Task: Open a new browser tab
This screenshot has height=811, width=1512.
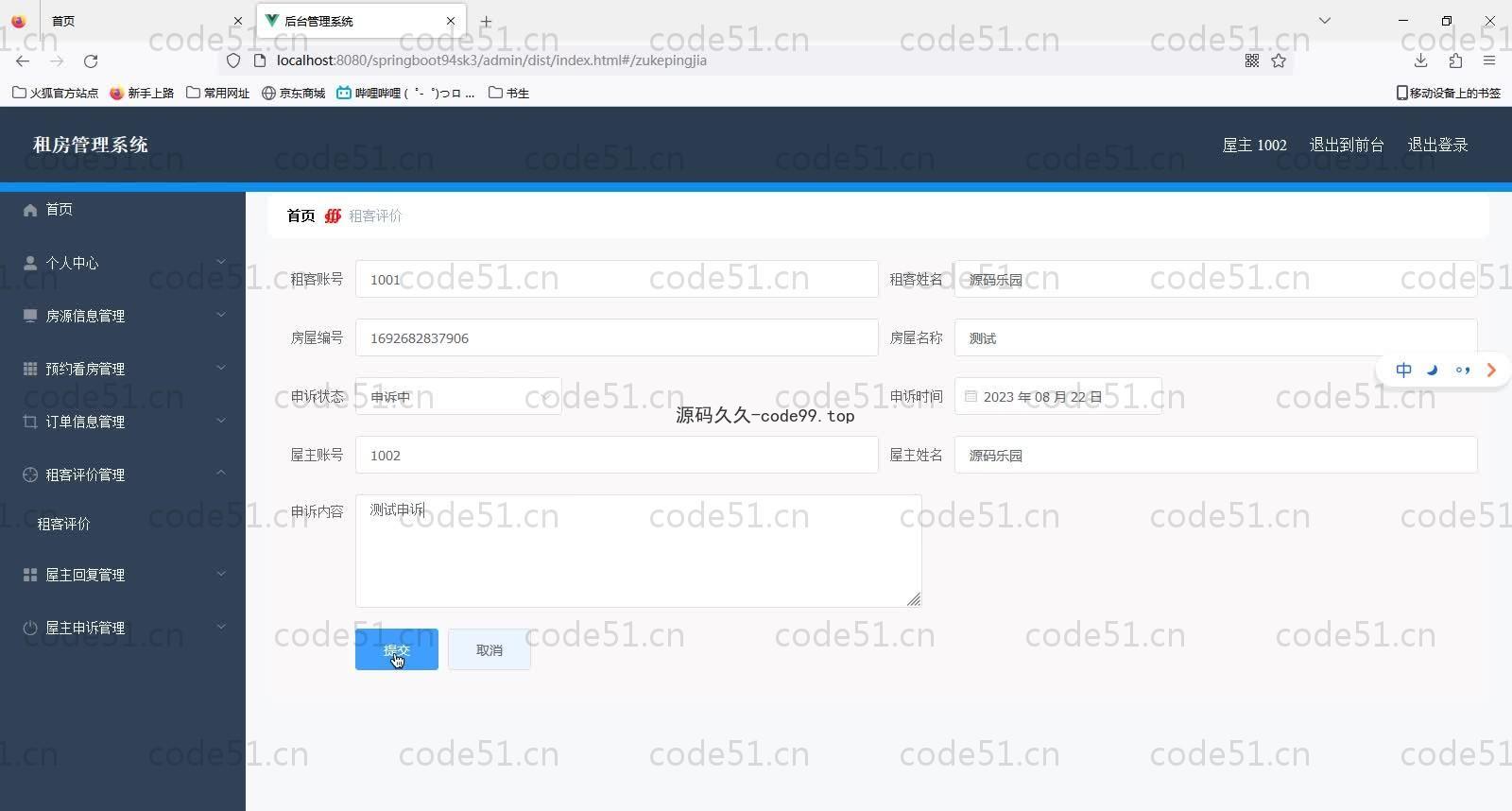Action: point(486,21)
